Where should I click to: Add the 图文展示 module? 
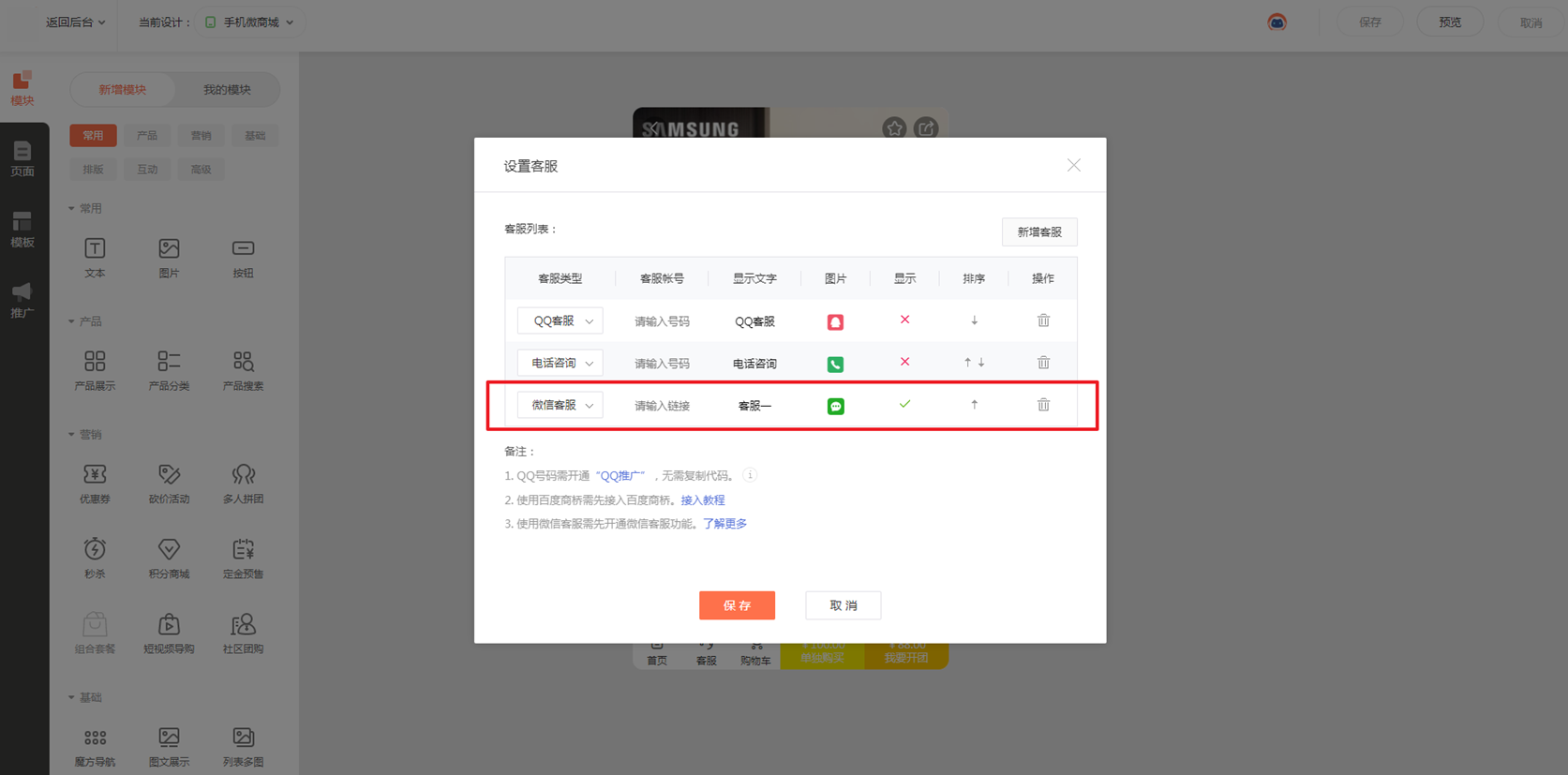pos(169,747)
